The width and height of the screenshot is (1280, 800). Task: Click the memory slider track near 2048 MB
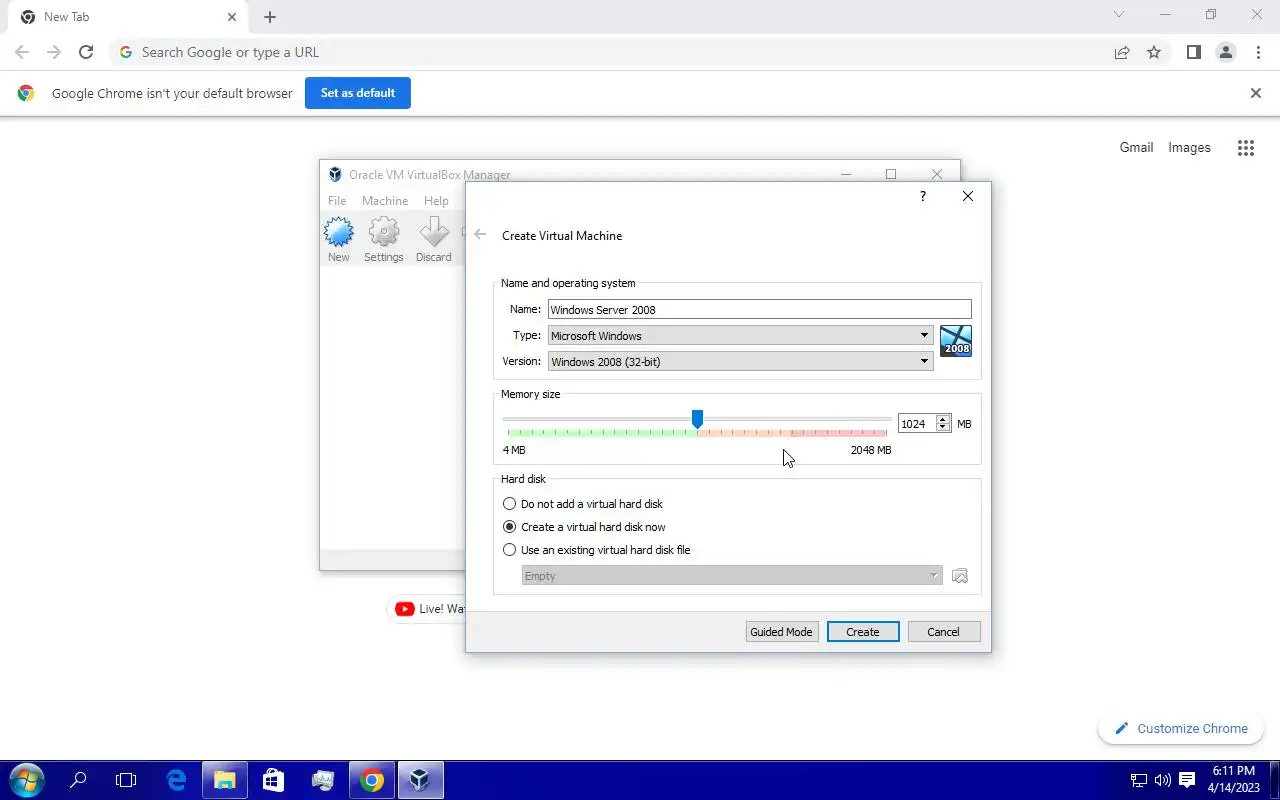(886, 419)
